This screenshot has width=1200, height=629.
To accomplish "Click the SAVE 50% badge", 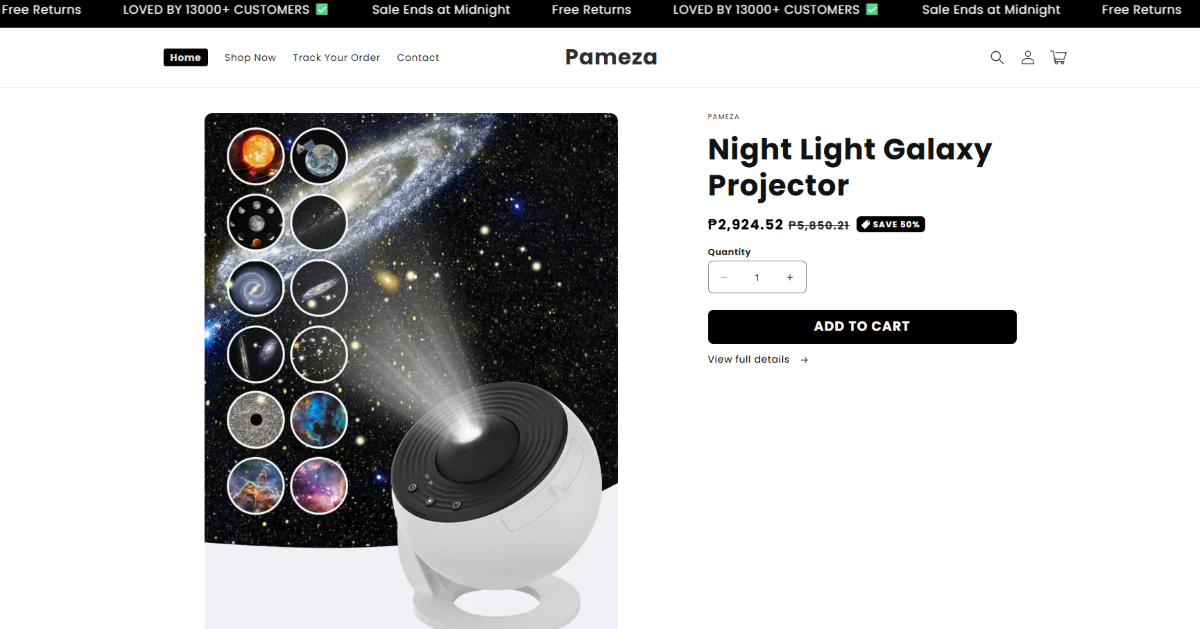I will (x=890, y=225).
